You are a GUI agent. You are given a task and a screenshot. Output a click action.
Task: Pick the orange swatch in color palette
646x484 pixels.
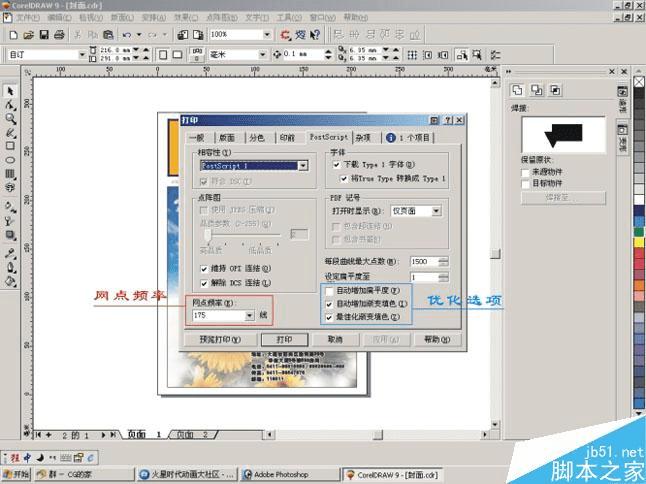click(x=639, y=285)
